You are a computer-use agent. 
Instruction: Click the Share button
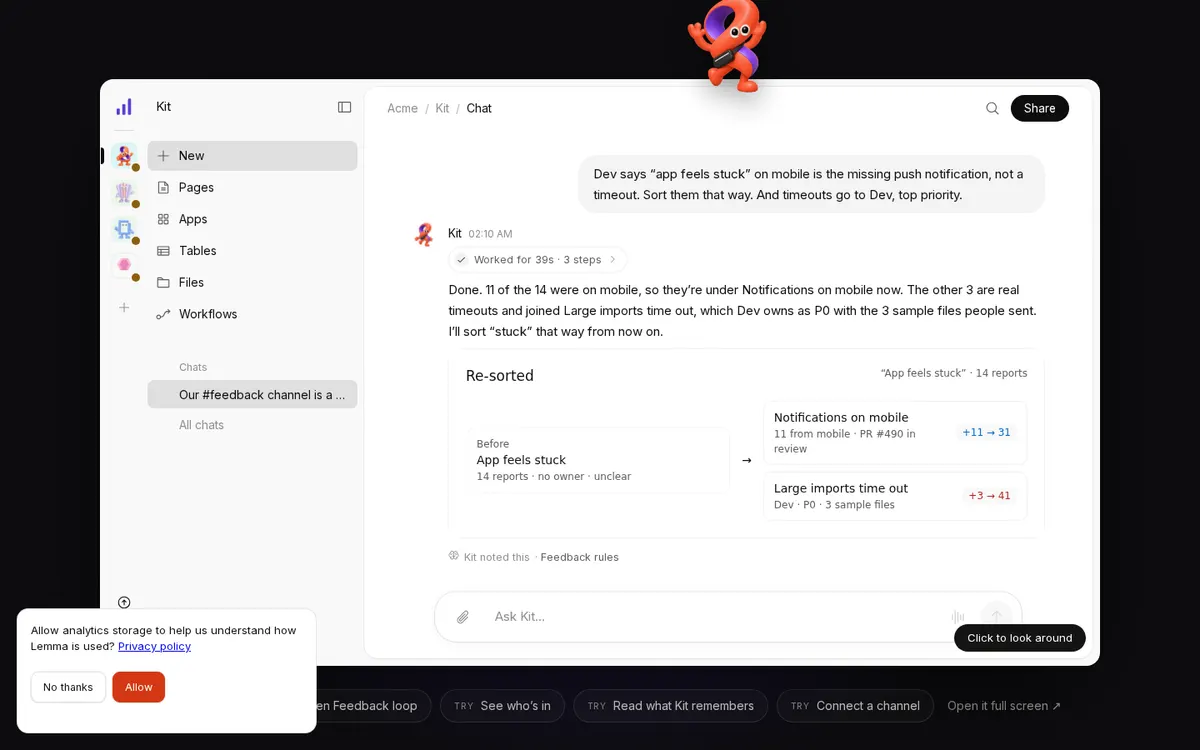[x=1039, y=108]
